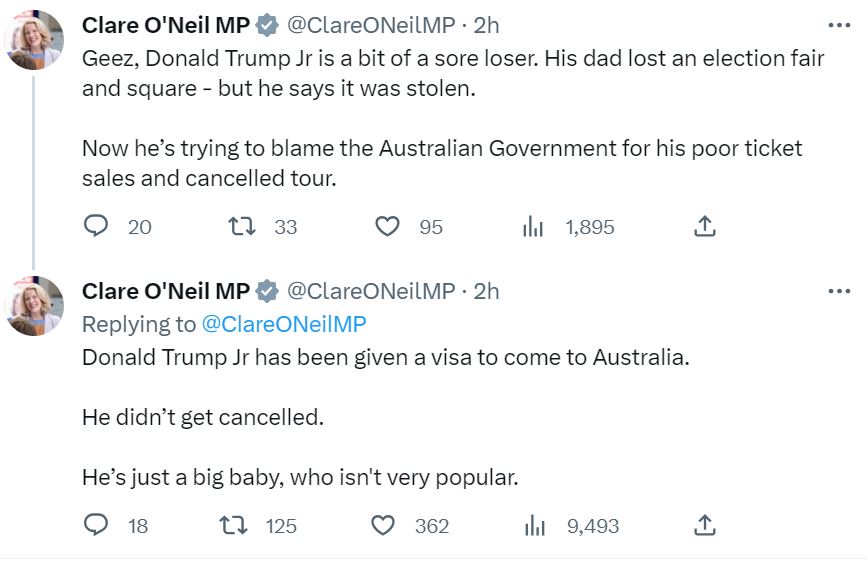The height and width of the screenshot is (562, 867).
Task: Open the 2h timestamp of the first tweet
Action: (x=486, y=24)
